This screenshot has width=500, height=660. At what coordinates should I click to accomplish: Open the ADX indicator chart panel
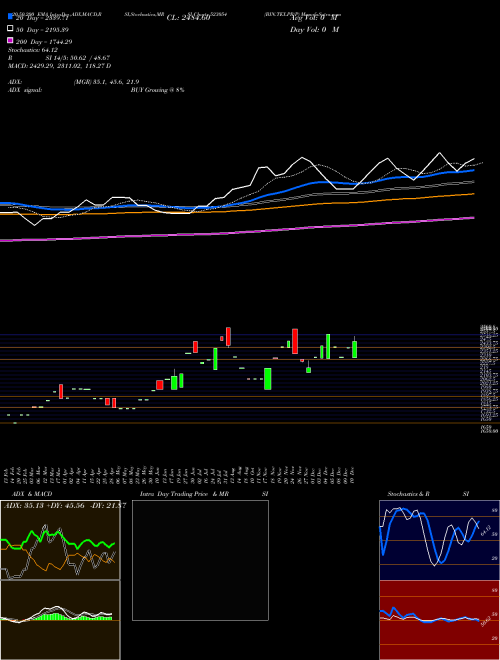(x=60, y=540)
